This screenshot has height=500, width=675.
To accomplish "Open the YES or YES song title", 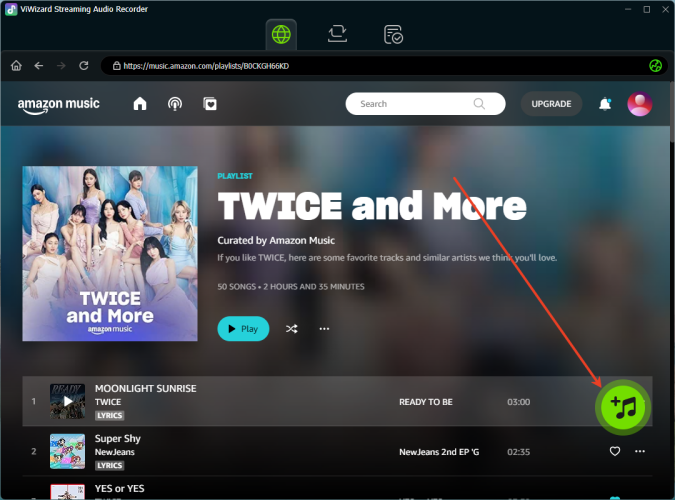I will coord(120,489).
